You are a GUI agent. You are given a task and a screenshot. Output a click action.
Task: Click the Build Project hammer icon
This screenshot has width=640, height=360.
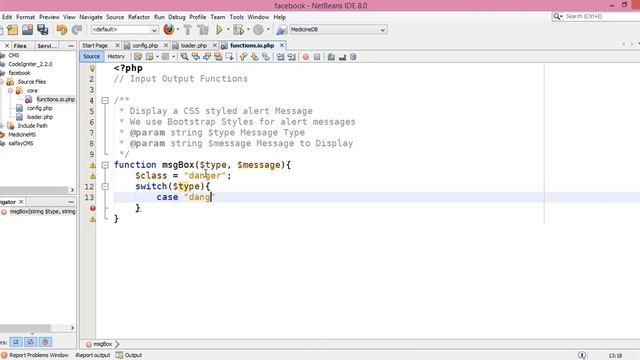[188, 30]
